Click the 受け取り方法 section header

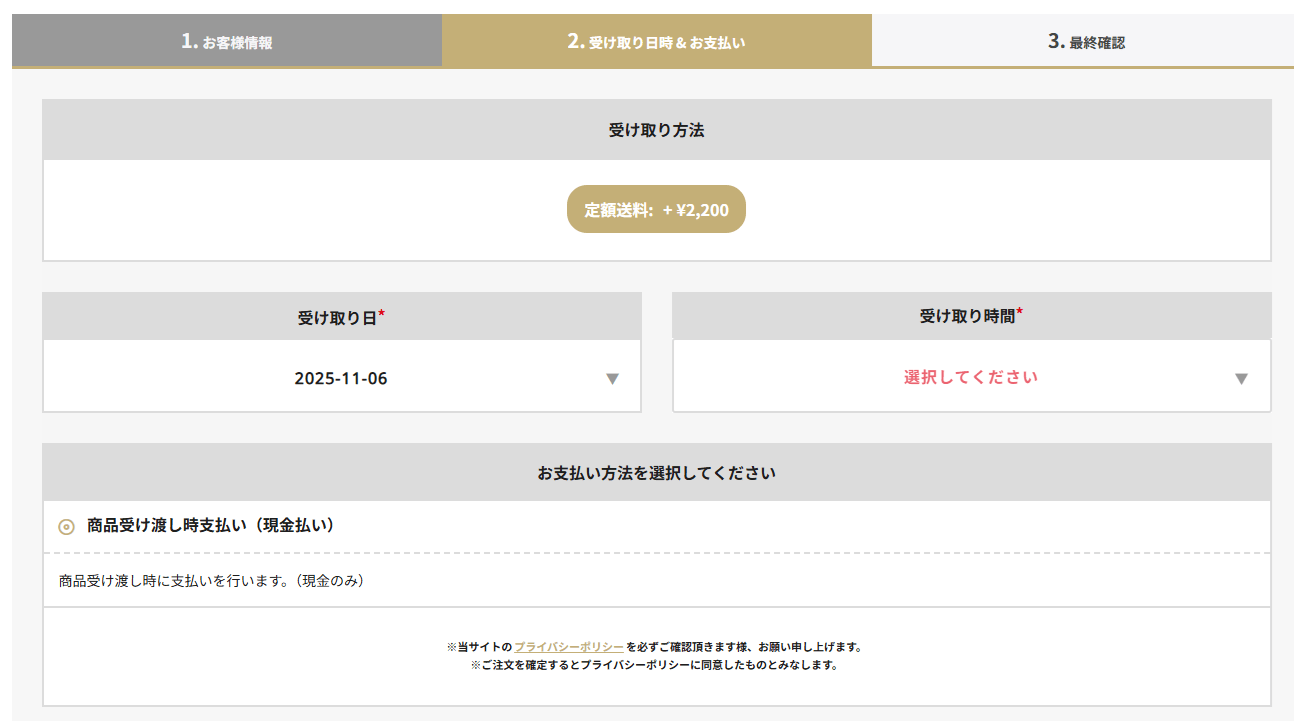click(x=656, y=130)
